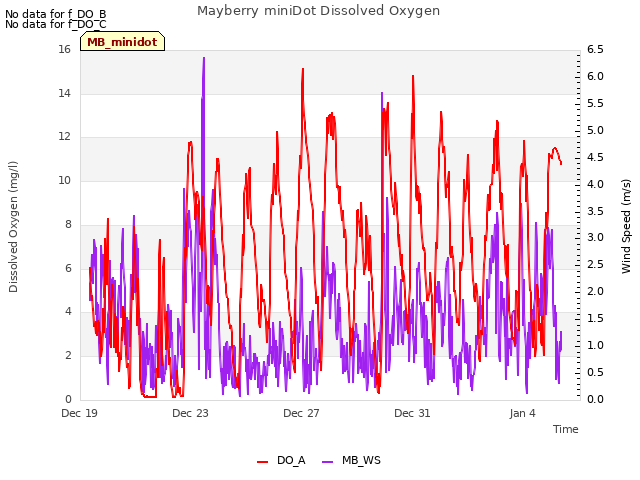Select the Wind Speed (m/s) axis title

626,226
